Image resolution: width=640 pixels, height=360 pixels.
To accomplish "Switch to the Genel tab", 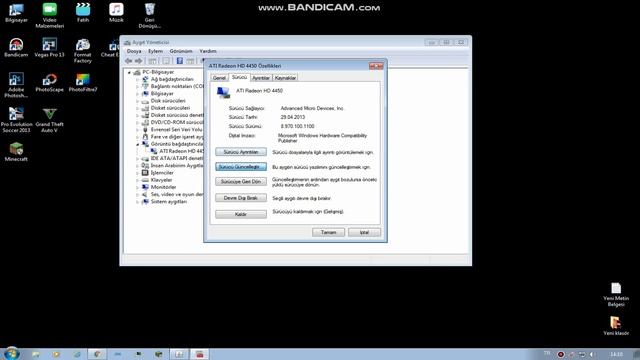I will (x=219, y=78).
